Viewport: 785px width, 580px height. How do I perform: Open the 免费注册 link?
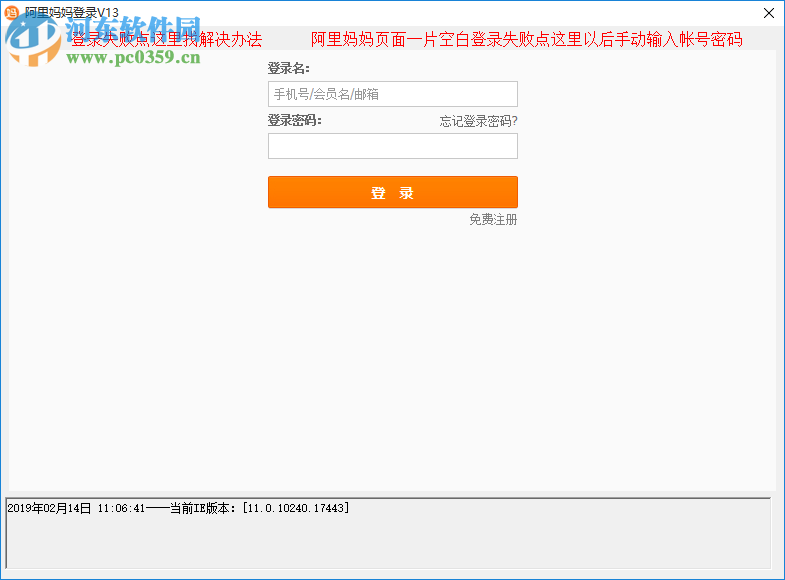click(x=493, y=219)
